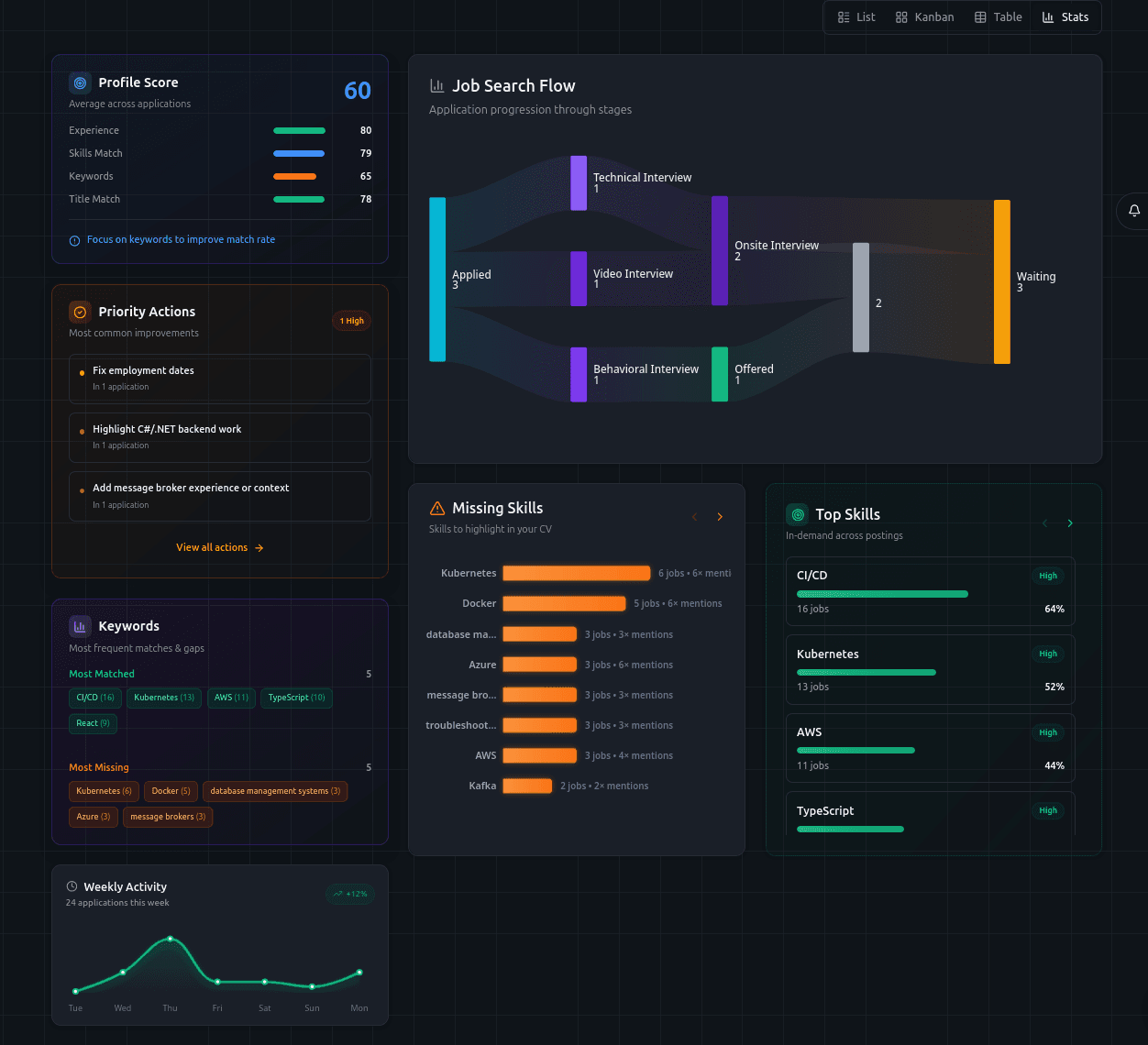Click the Applied node in flow chart
1148x1045 pixels.
437,280
